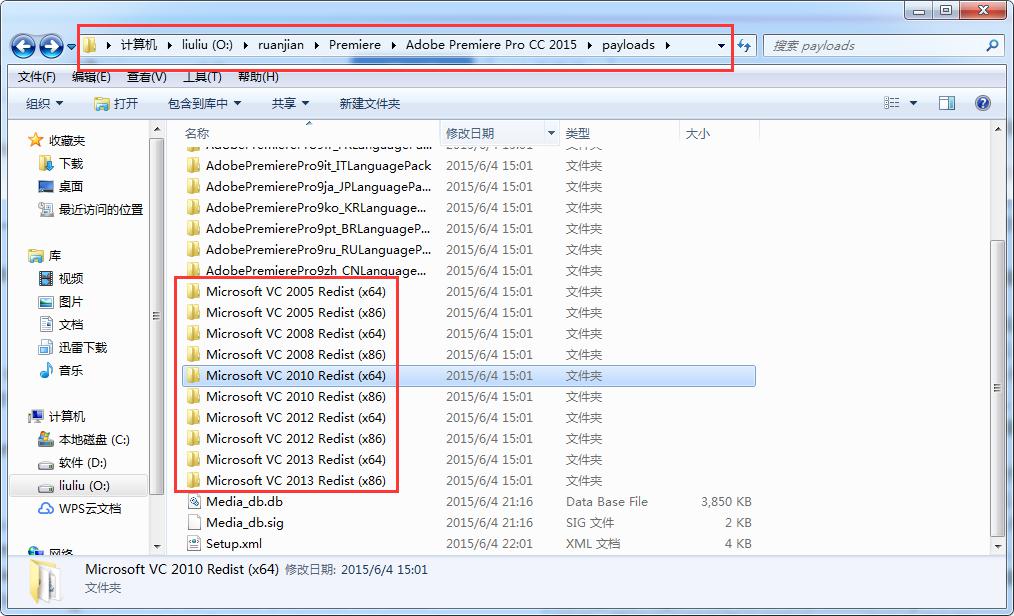Click the Media_db.sig file icon
This screenshot has height=616, width=1014.
pos(193,523)
